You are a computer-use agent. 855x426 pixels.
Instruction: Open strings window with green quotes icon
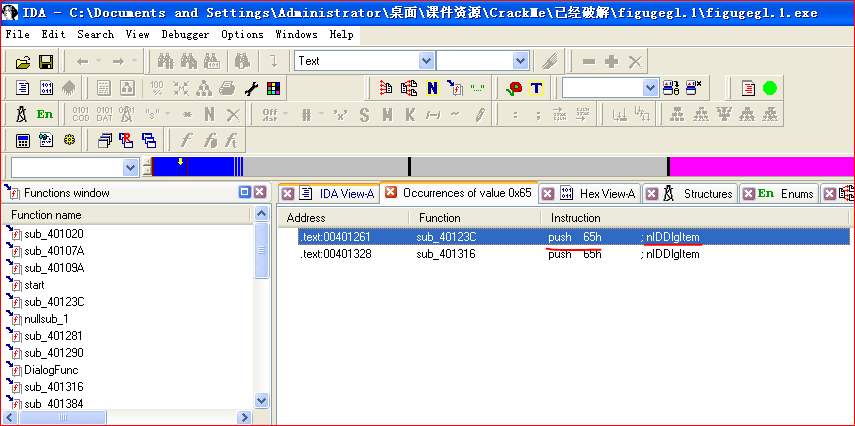pyautogui.click(x=478, y=88)
